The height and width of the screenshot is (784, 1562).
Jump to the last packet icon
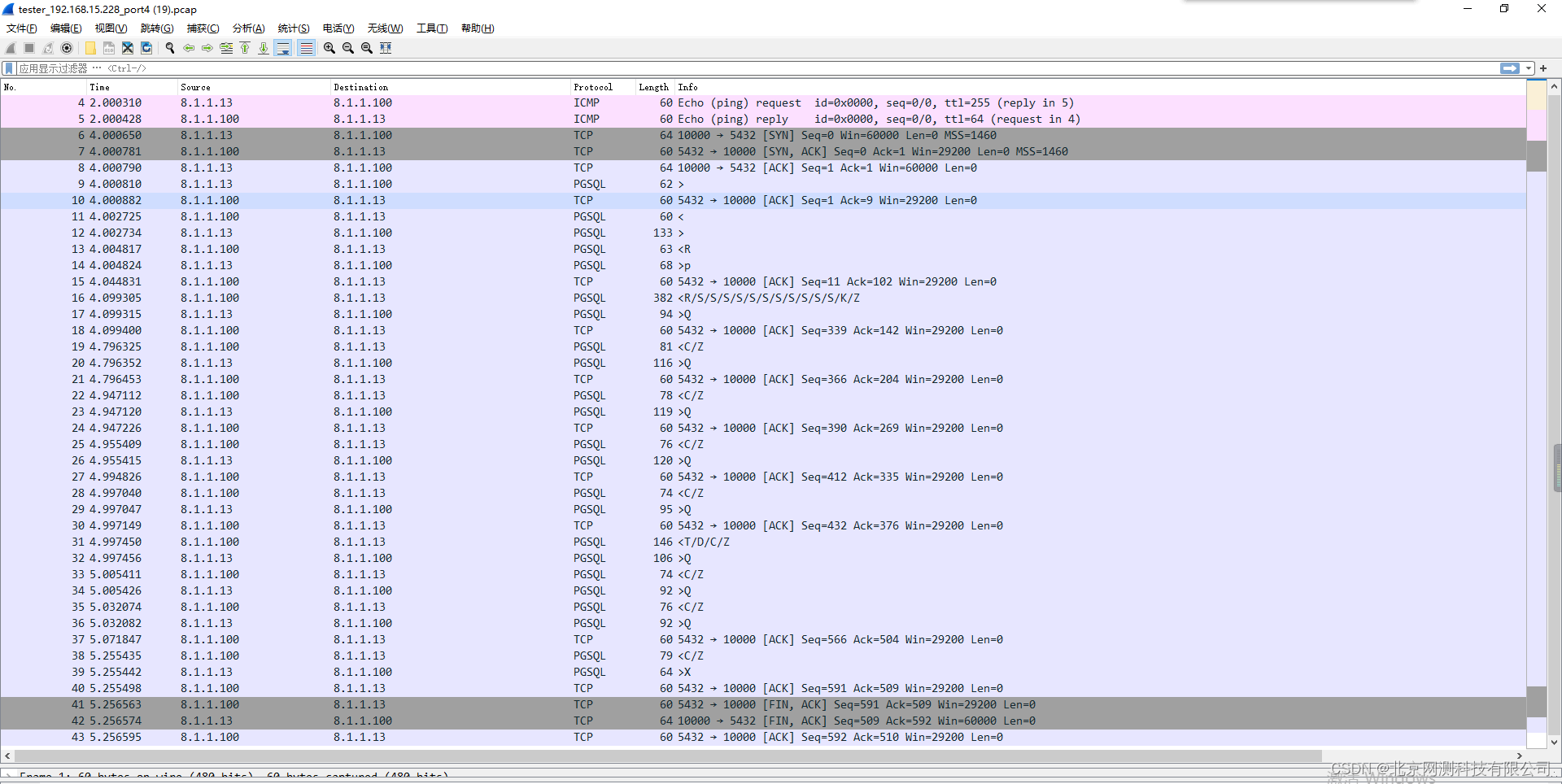(264, 48)
